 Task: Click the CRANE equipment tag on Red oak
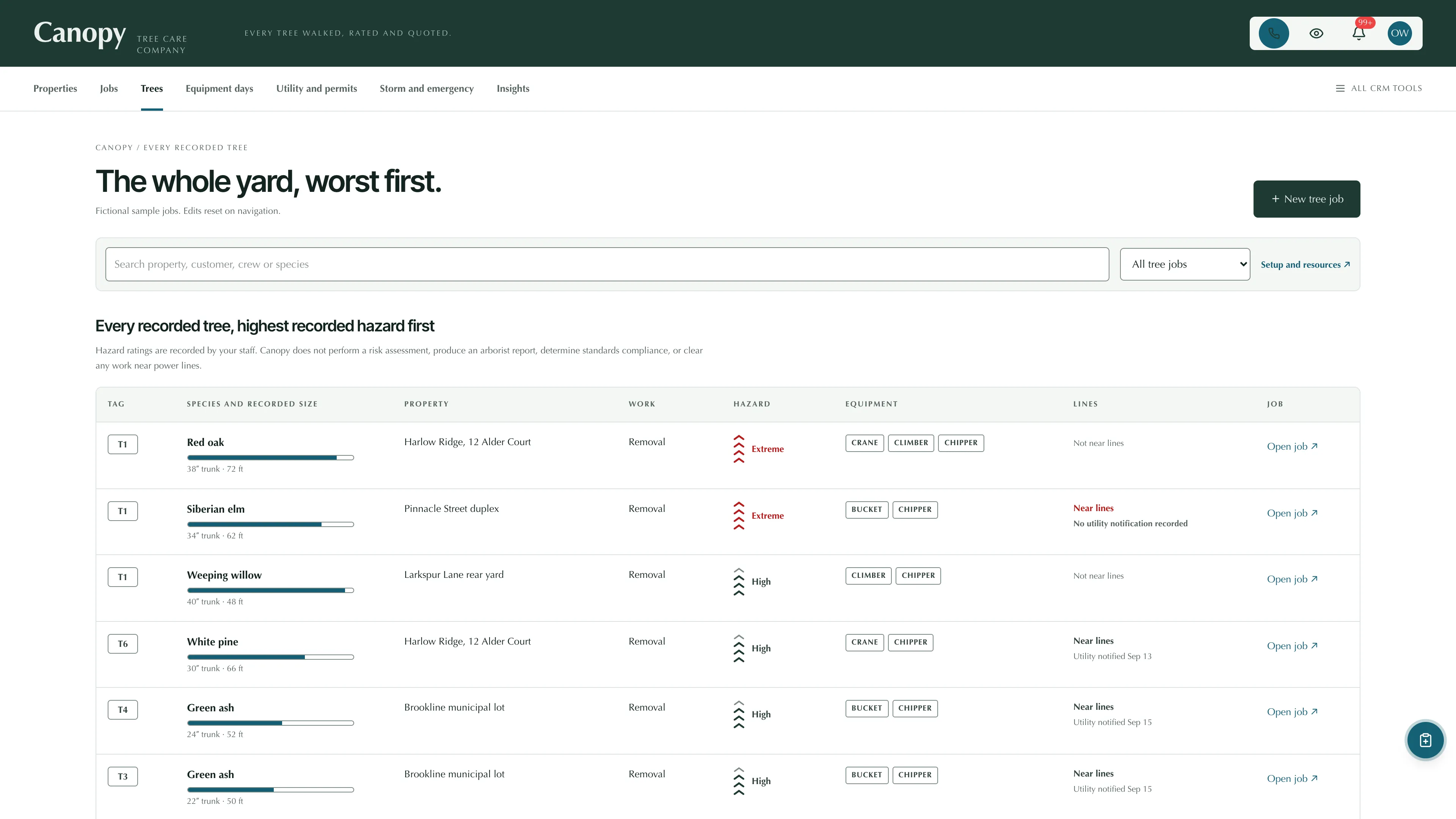point(864,442)
